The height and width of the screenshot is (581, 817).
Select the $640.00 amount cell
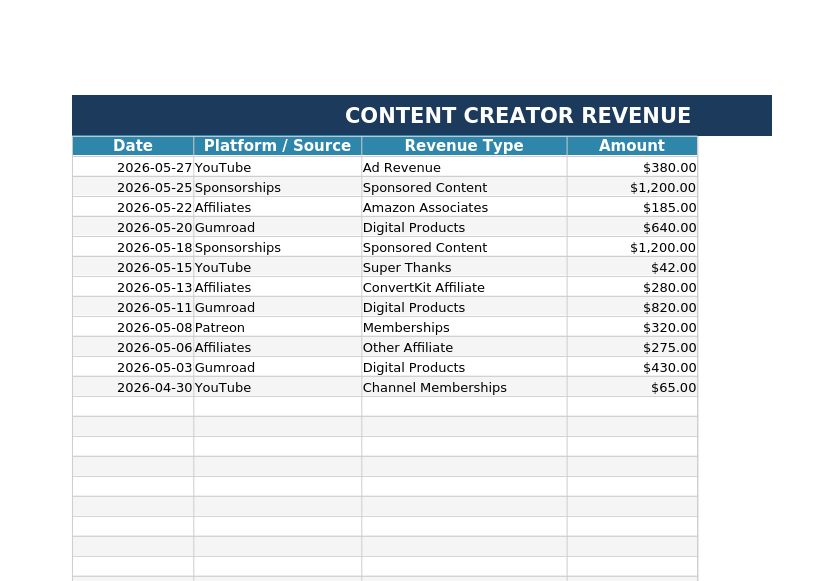[632, 228]
